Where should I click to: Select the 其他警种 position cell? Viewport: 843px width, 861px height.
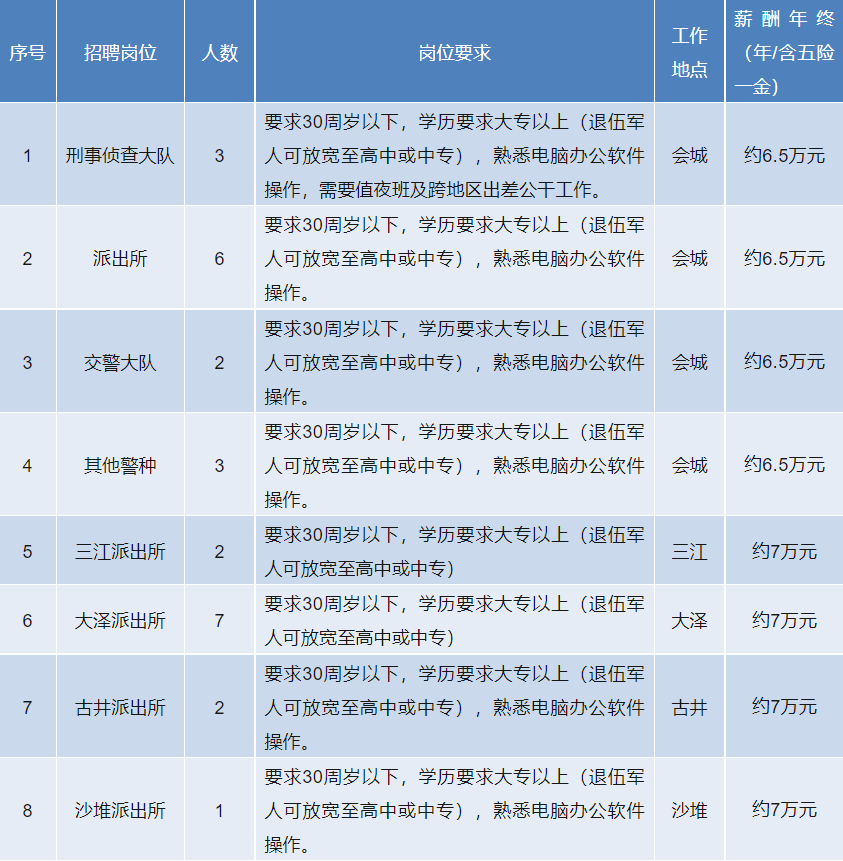coord(120,465)
